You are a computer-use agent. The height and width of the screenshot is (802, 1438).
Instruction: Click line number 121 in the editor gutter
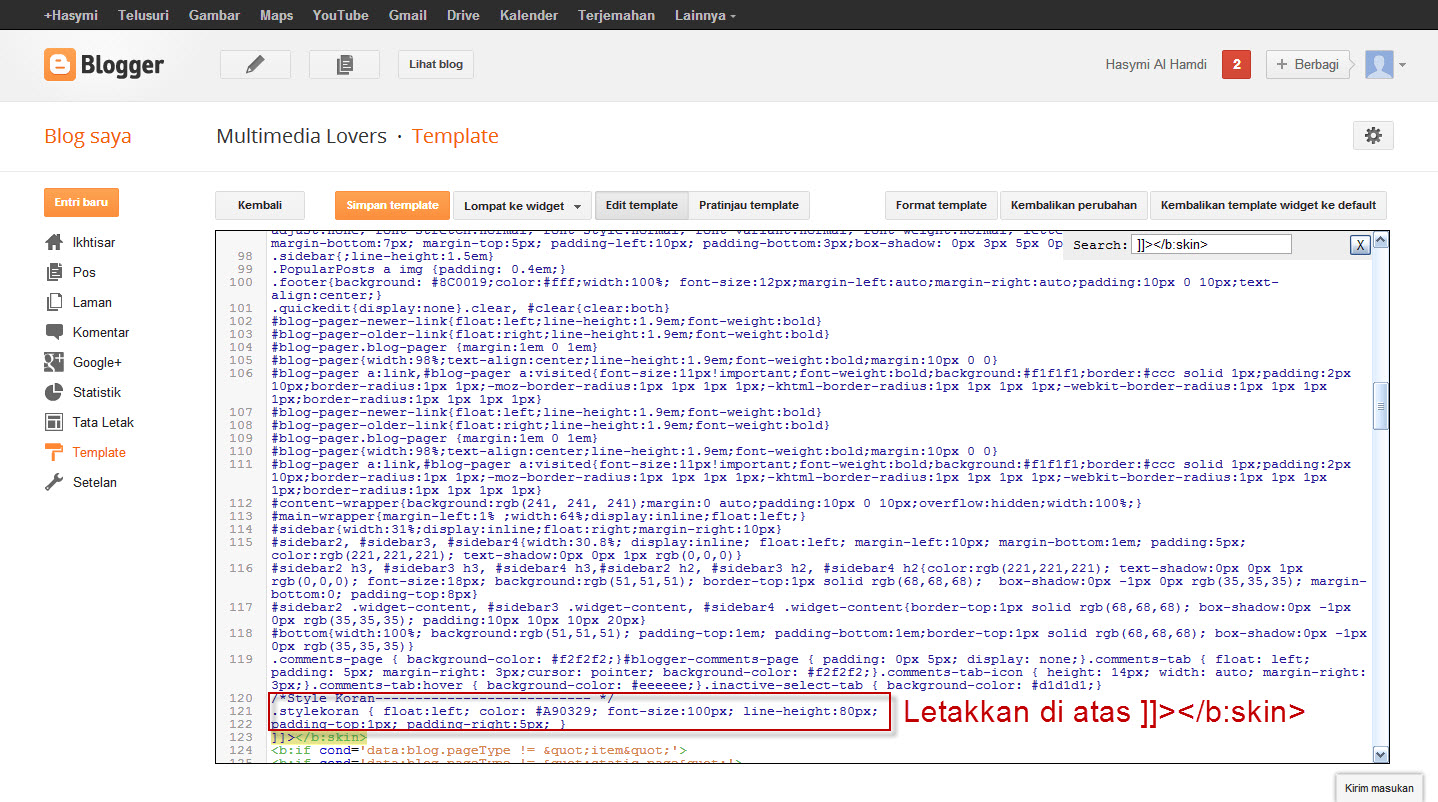pyautogui.click(x=241, y=711)
